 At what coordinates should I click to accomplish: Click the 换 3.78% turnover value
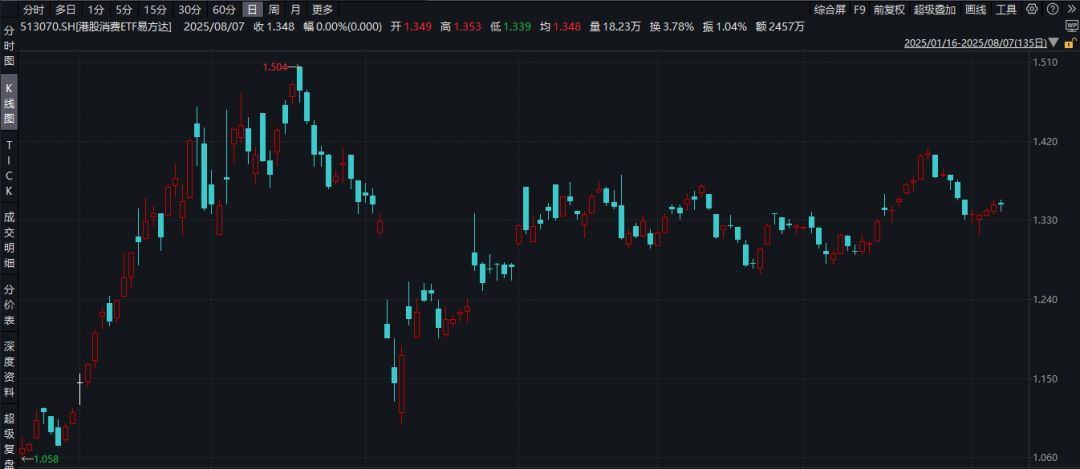[x=671, y=27]
